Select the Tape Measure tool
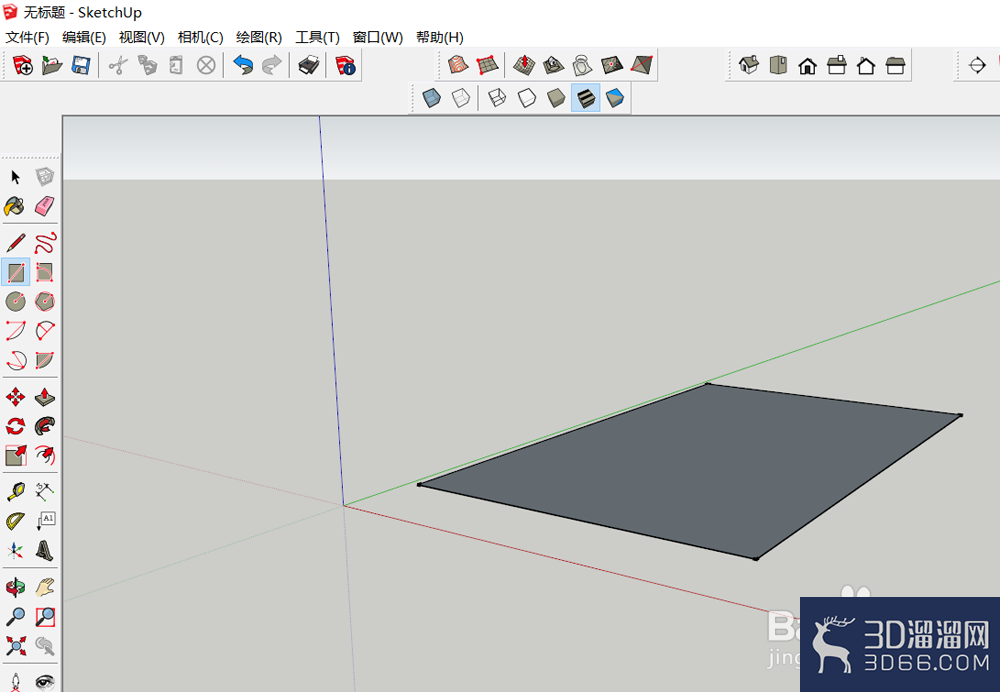 coord(15,492)
